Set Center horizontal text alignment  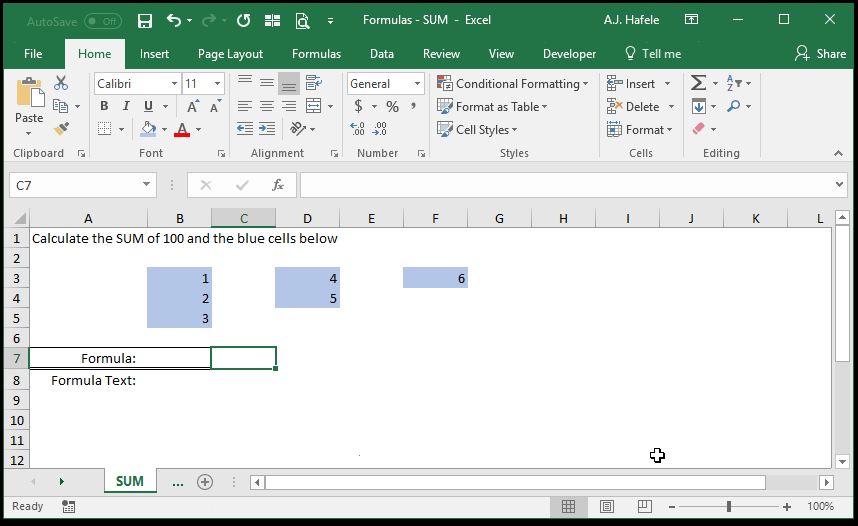[267, 106]
